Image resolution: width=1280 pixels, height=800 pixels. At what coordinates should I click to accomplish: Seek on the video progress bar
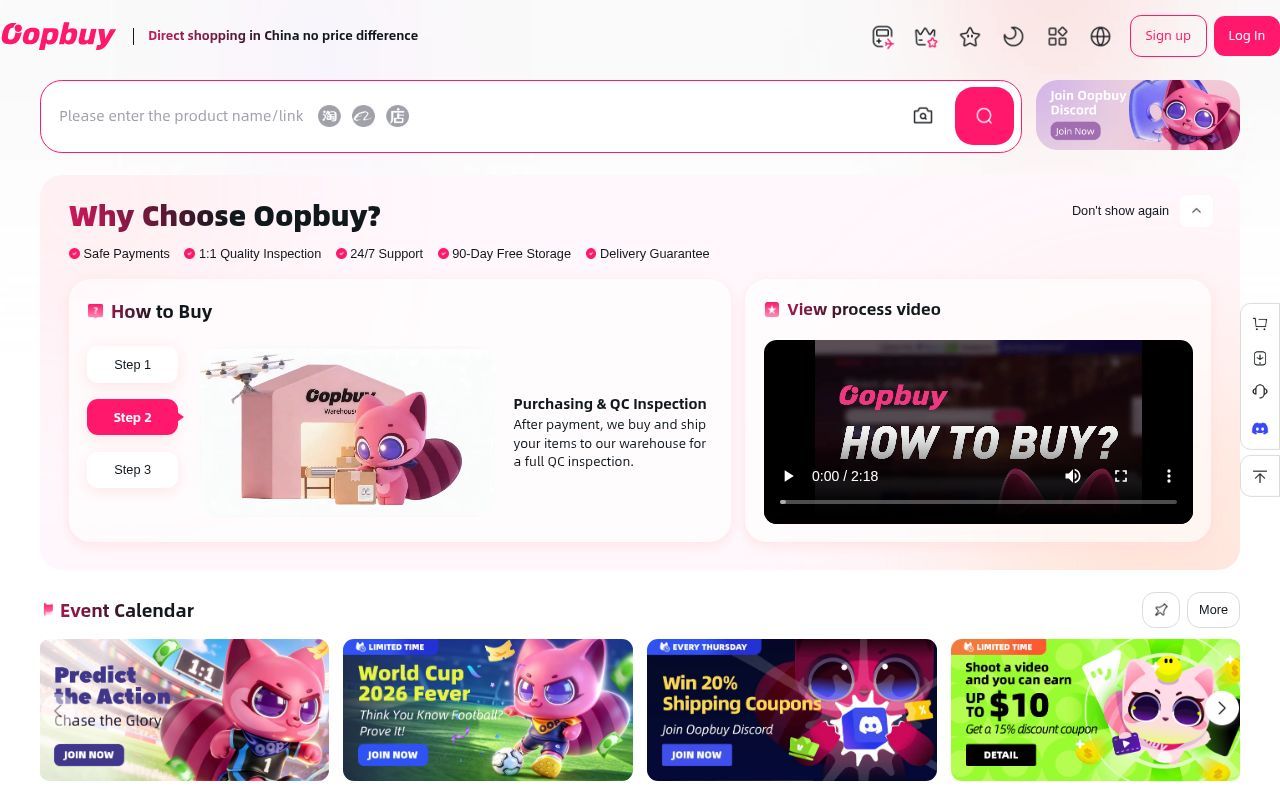pos(978,501)
